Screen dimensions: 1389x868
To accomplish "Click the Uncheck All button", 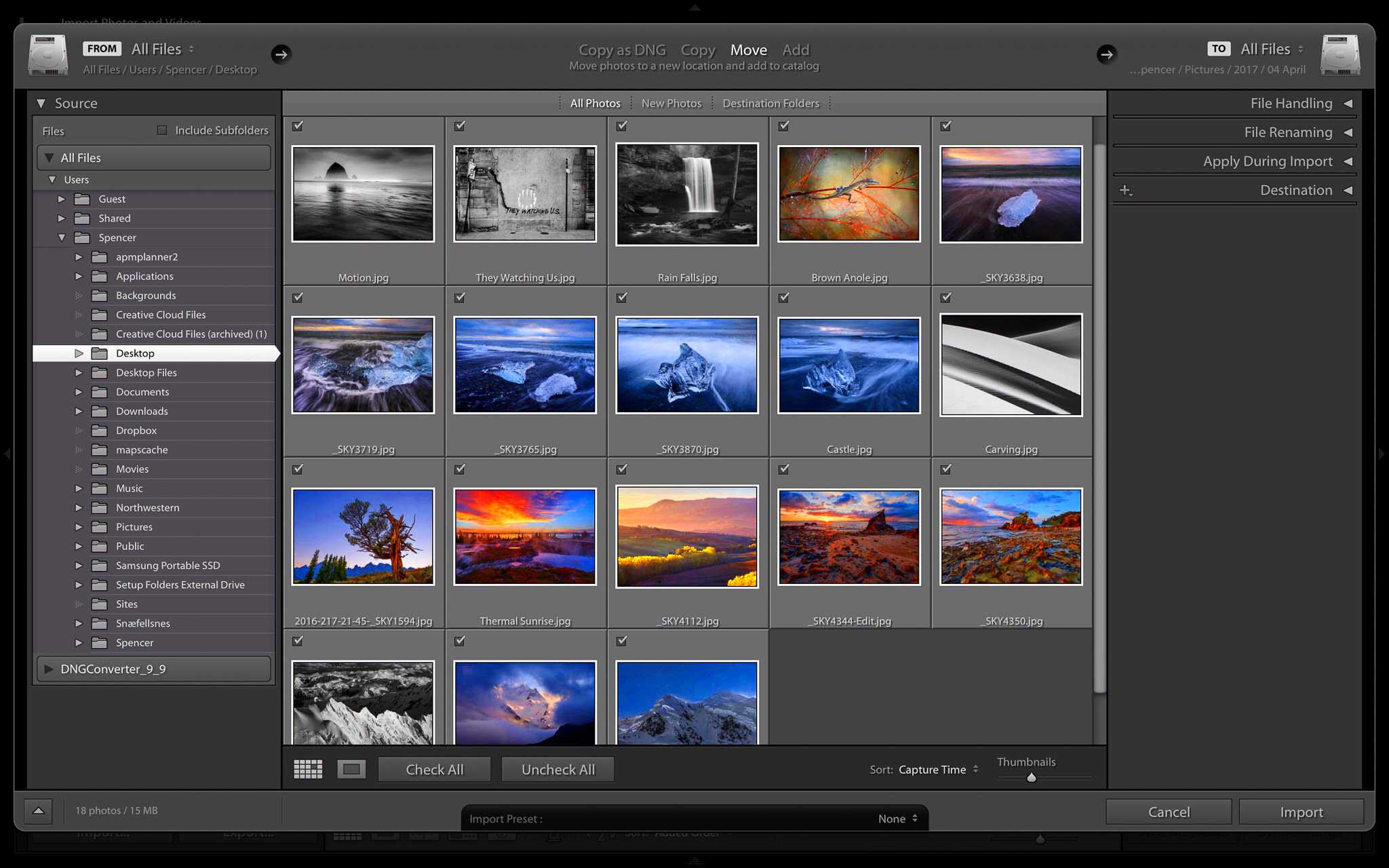I will [x=558, y=769].
